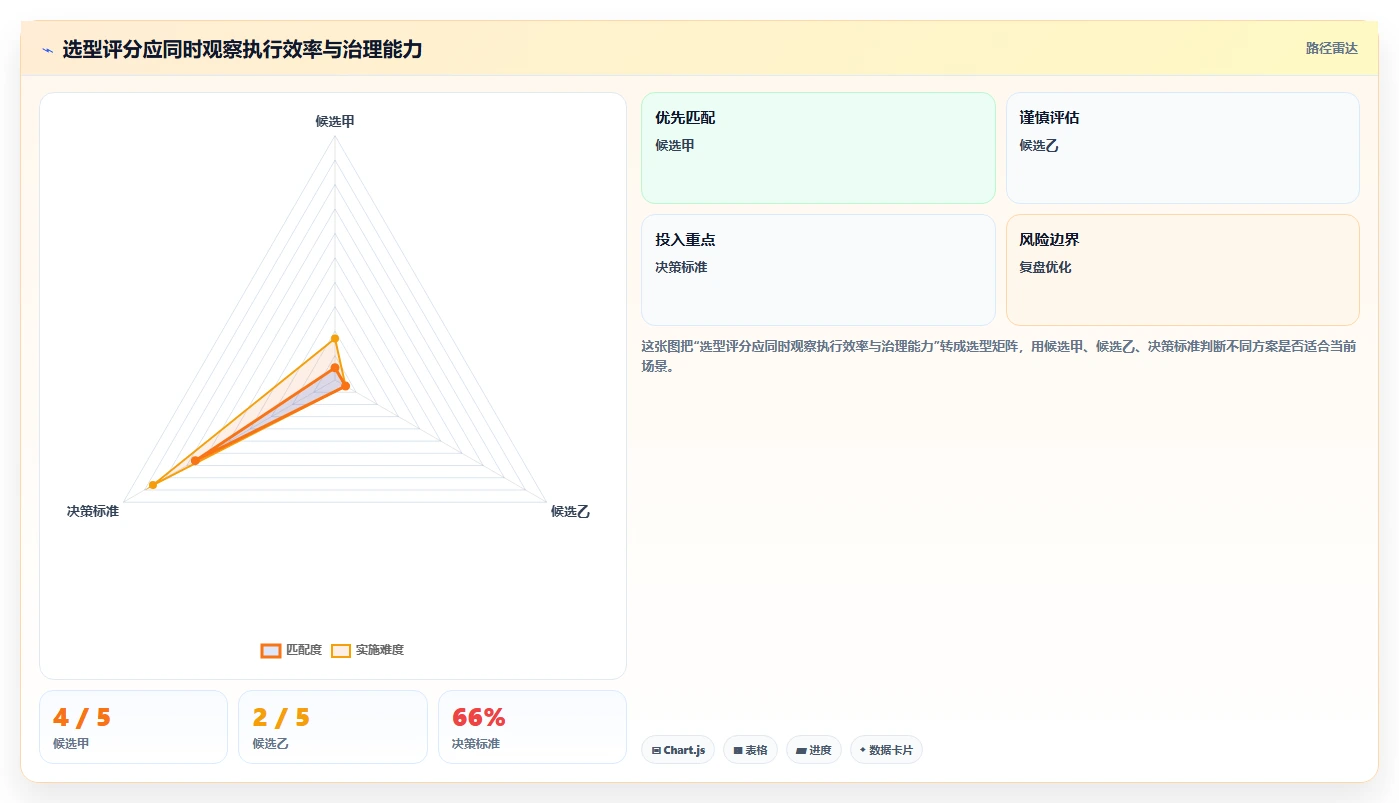Click the bar icon in the 进度 tag
Viewport: 1399px width, 803px height.
(801, 750)
